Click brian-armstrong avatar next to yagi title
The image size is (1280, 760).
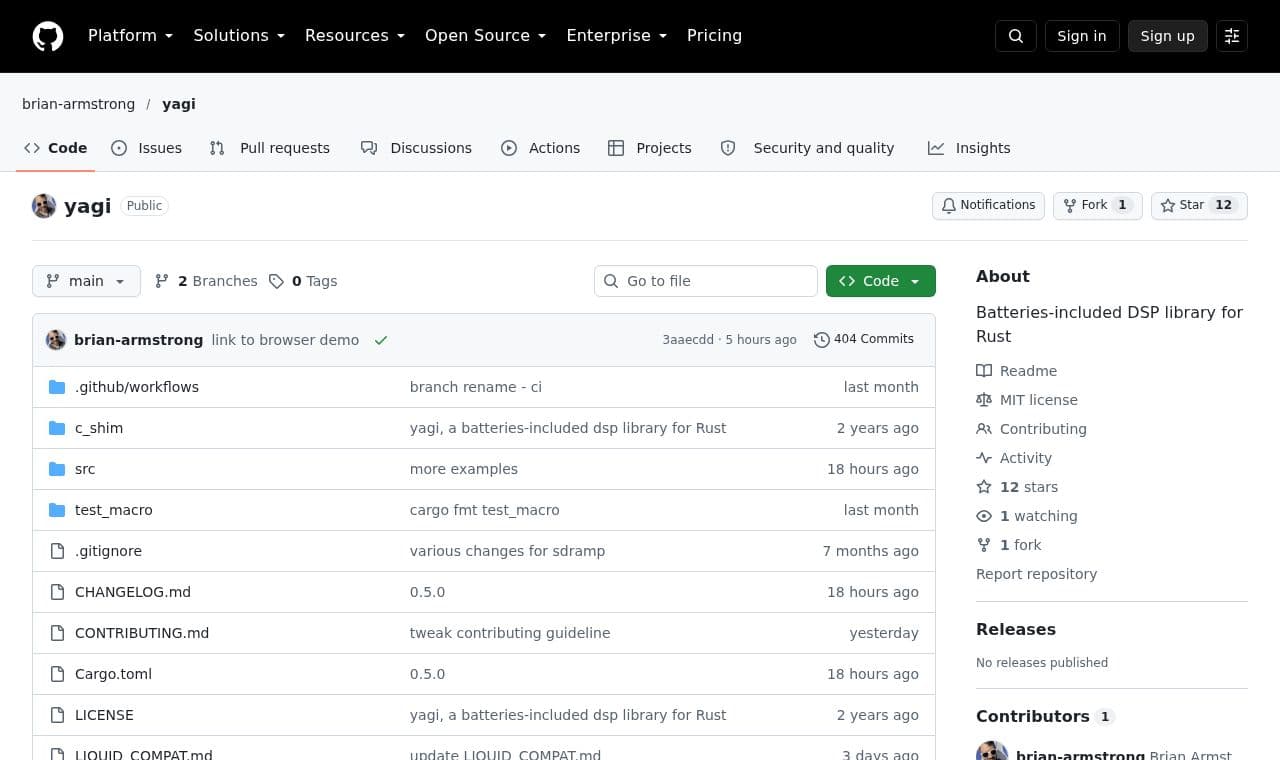44,206
